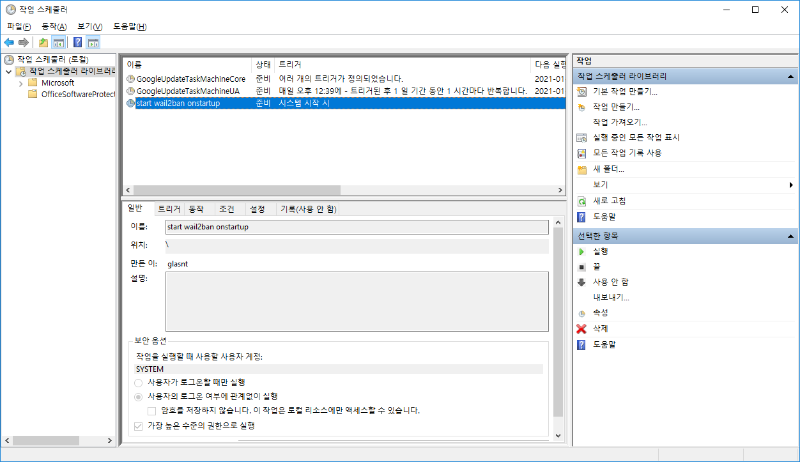Delete the task using red X 삭제

[x=582, y=328]
